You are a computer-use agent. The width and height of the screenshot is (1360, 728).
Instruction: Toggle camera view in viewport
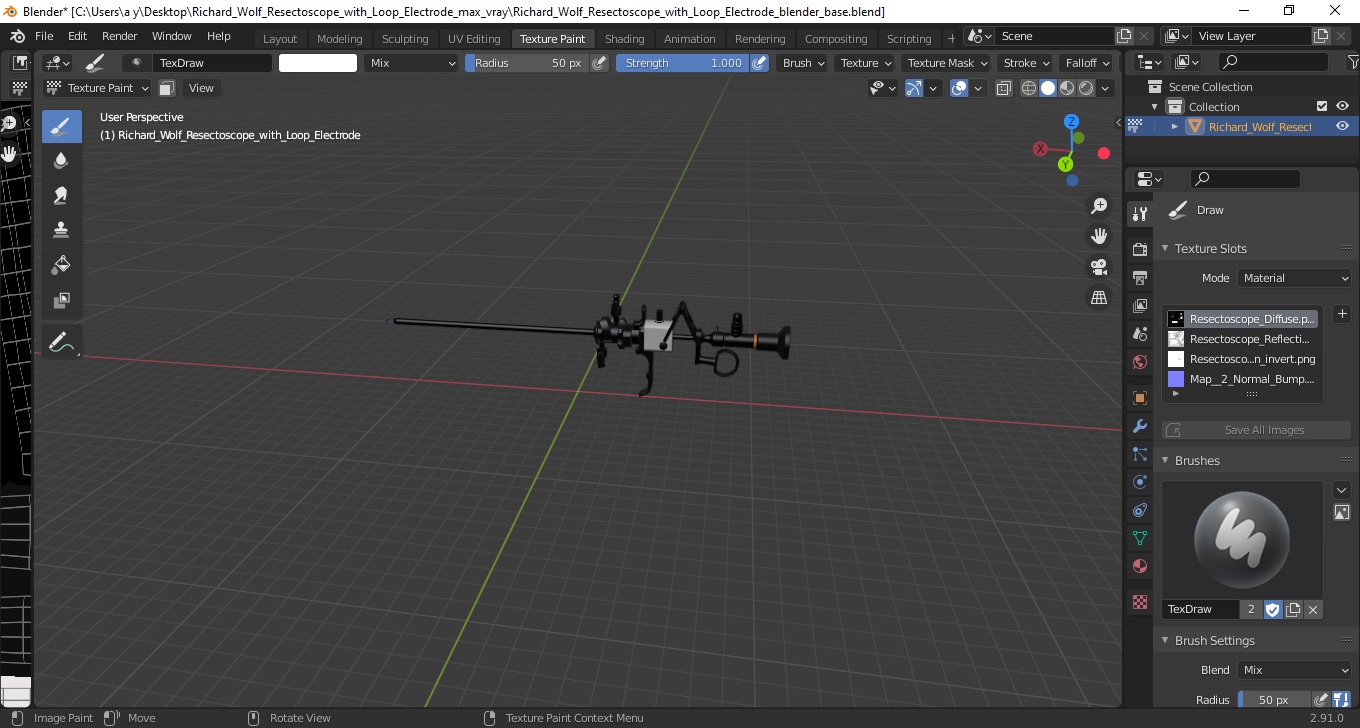[x=1099, y=267]
